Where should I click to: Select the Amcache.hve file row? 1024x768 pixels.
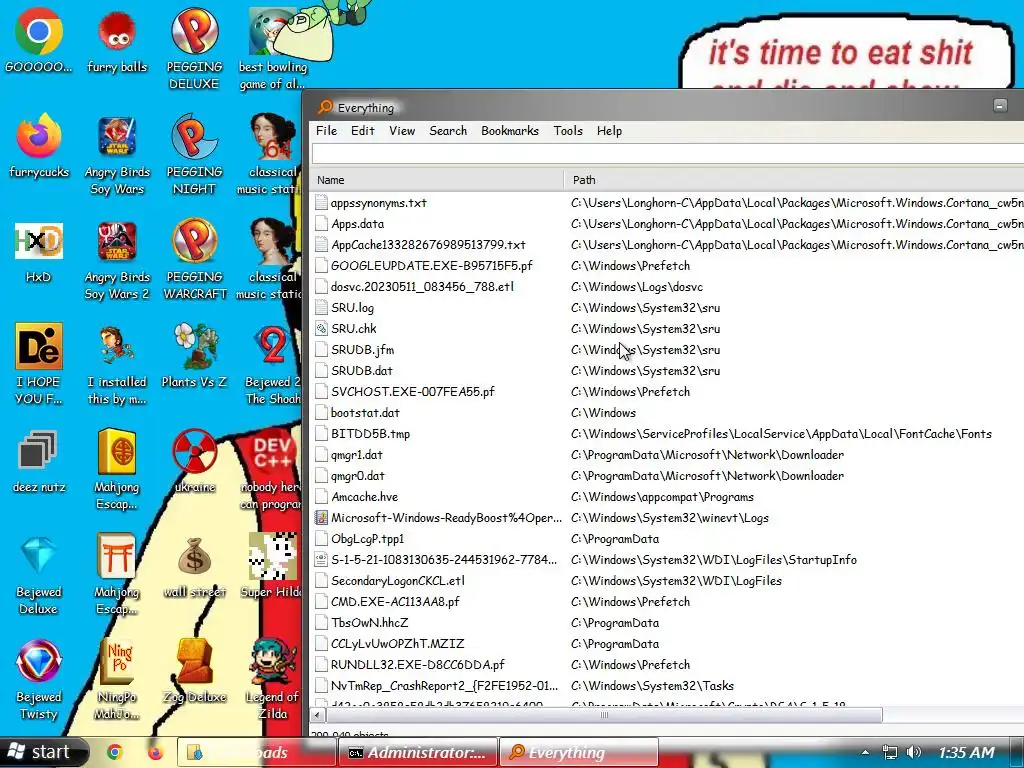pos(667,496)
